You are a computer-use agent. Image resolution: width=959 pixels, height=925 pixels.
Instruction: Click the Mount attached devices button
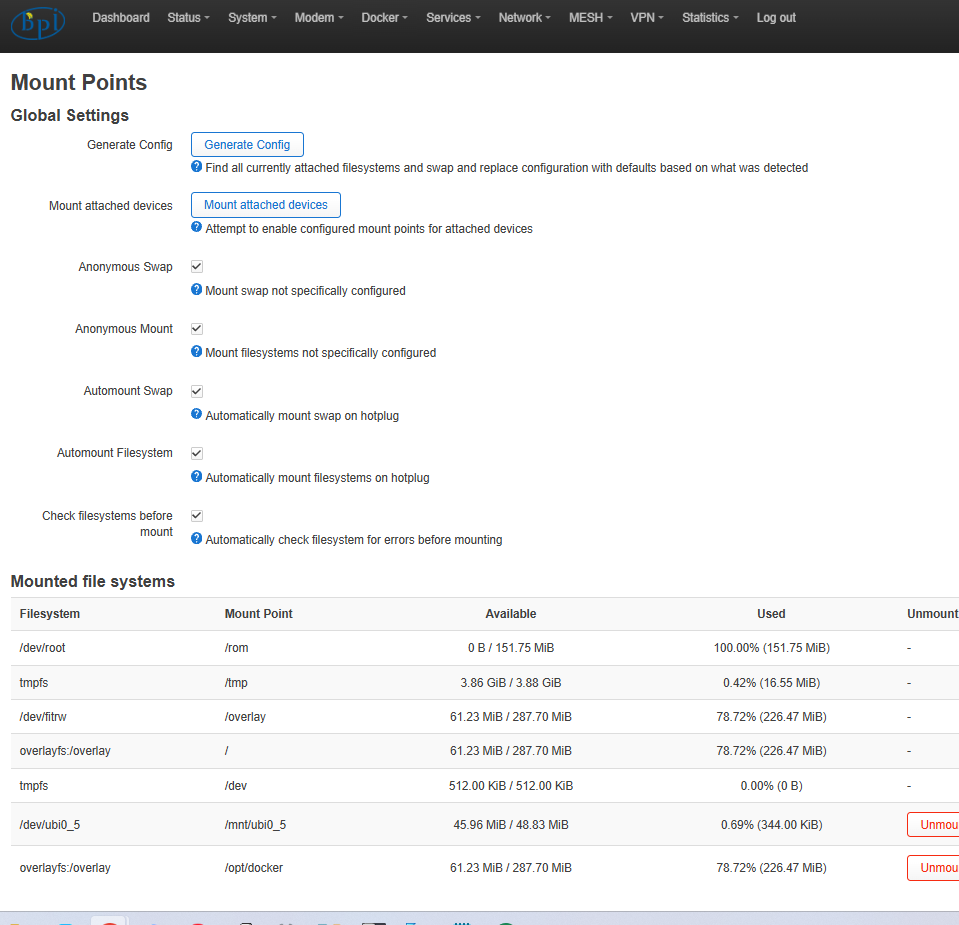click(x=266, y=205)
